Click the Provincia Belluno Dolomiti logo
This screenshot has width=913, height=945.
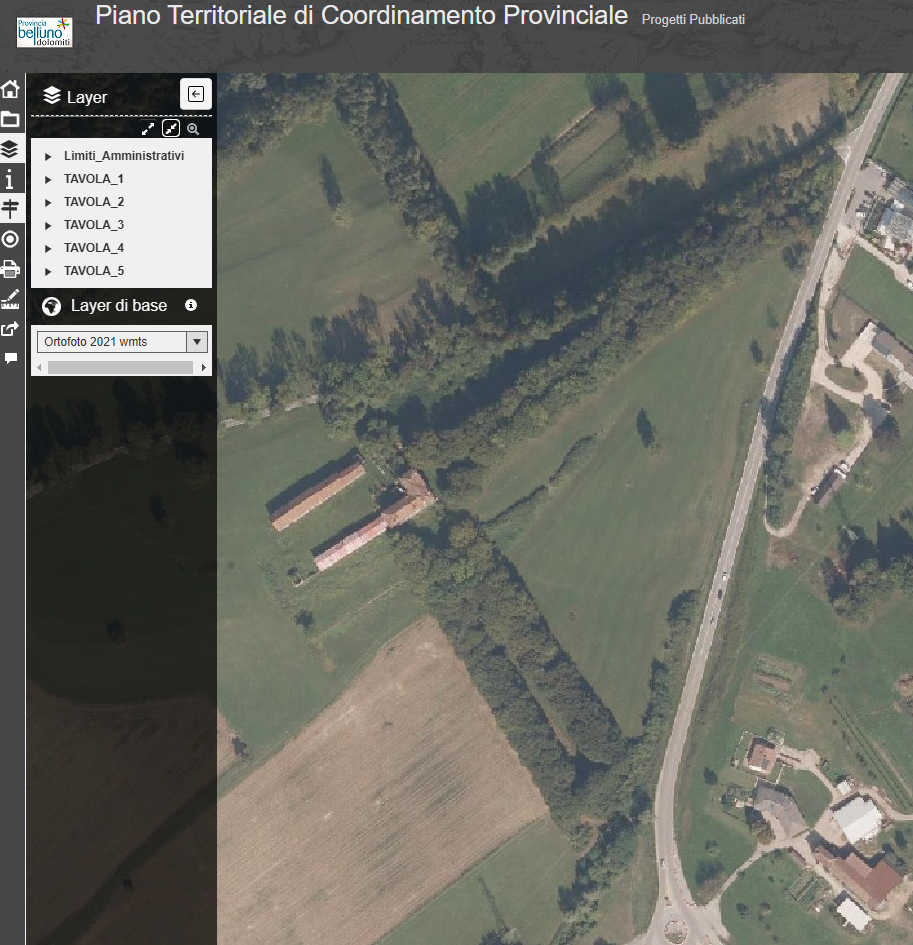coord(45,32)
